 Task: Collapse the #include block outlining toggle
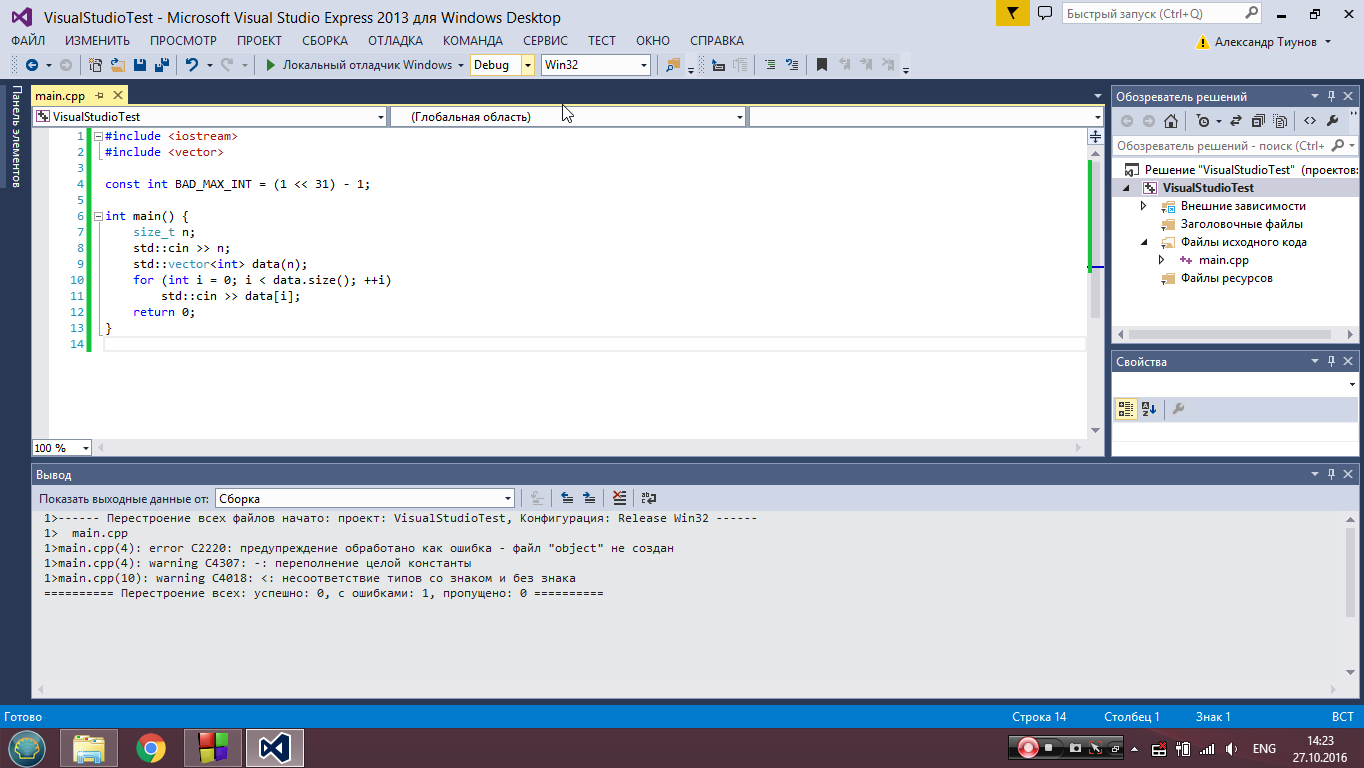pos(97,136)
